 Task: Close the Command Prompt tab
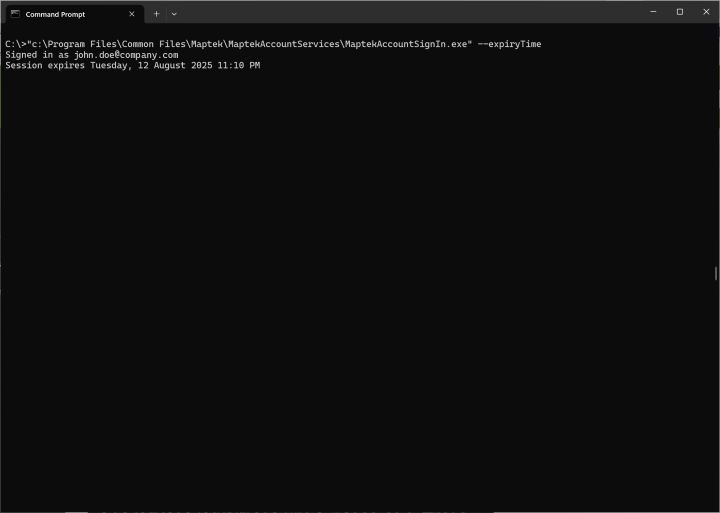[132, 14]
